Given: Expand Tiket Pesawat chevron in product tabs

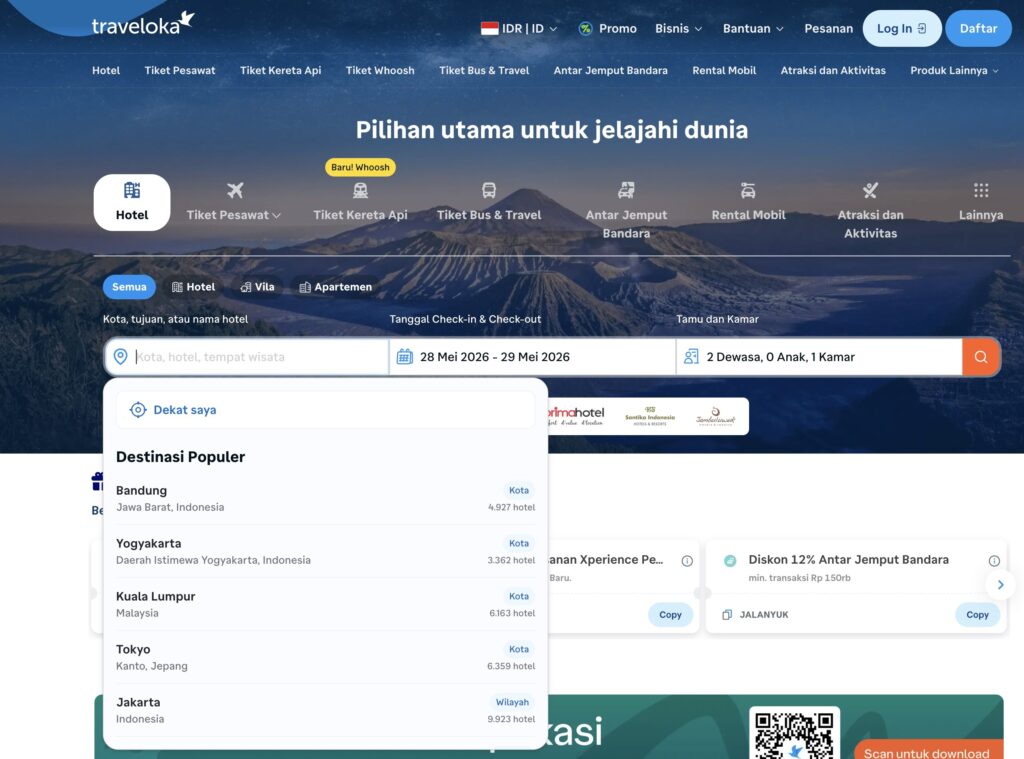Looking at the screenshot, I should (x=276, y=216).
